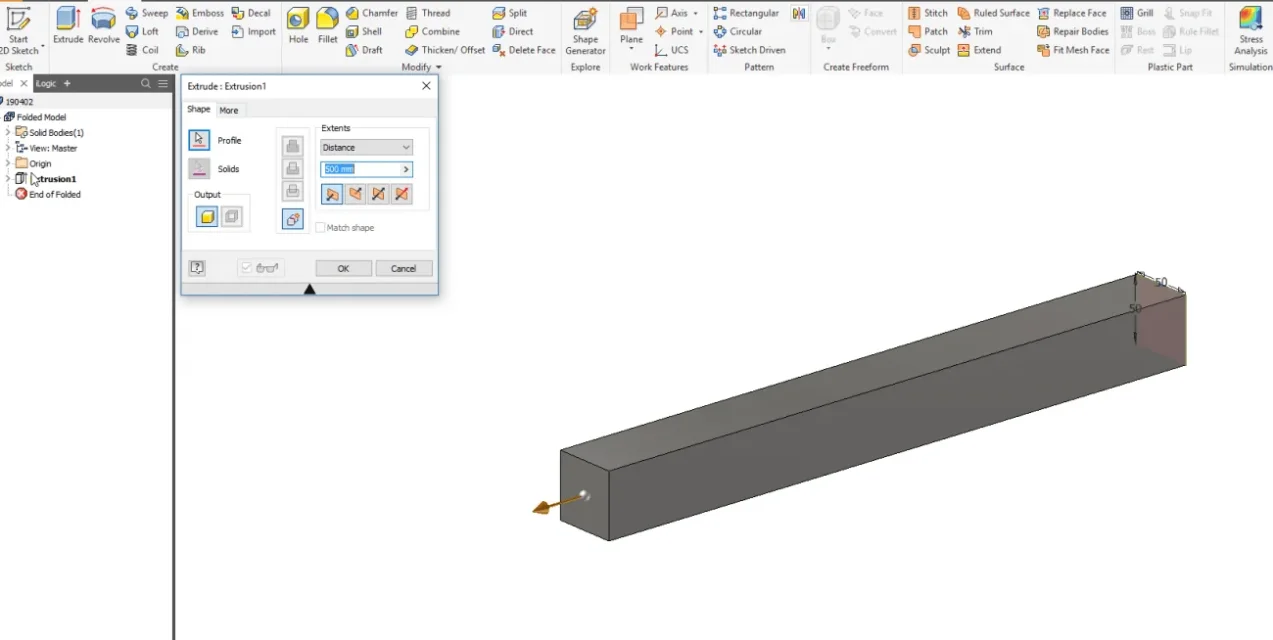This screenshot has height=640, width=1273.
Task: Choose the Derive command
Action: (197, 31)
